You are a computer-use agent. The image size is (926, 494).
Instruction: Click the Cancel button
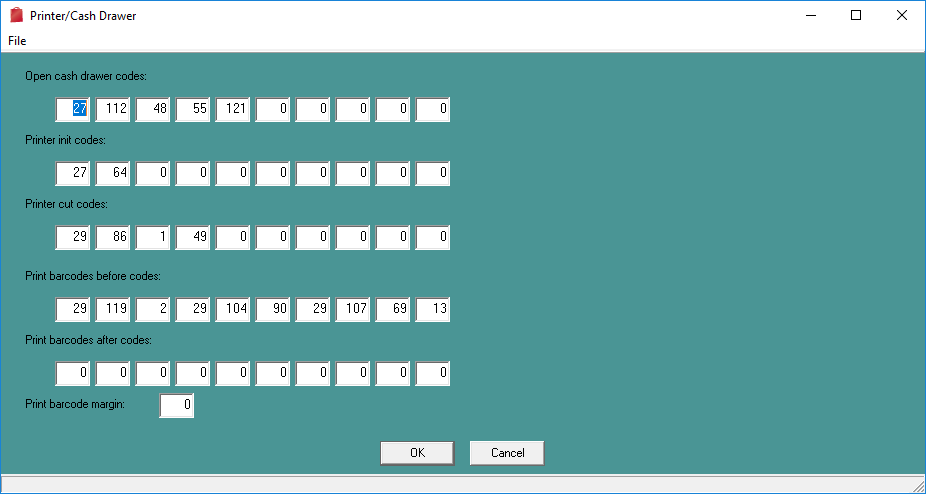pos(507,453)
